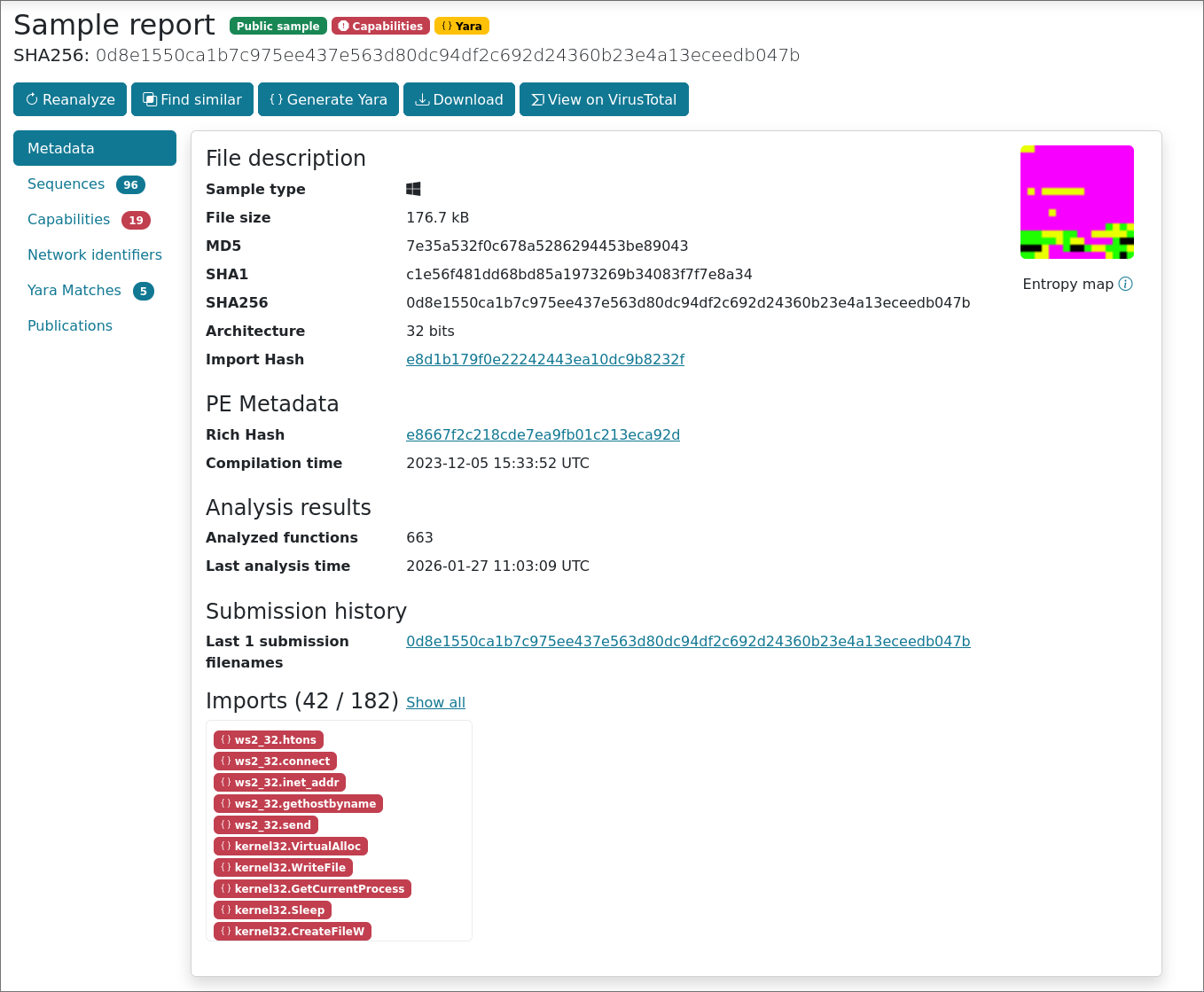Follow the Rich Hash link
This screenshot has height=992, width=1204.
point(543,435)
